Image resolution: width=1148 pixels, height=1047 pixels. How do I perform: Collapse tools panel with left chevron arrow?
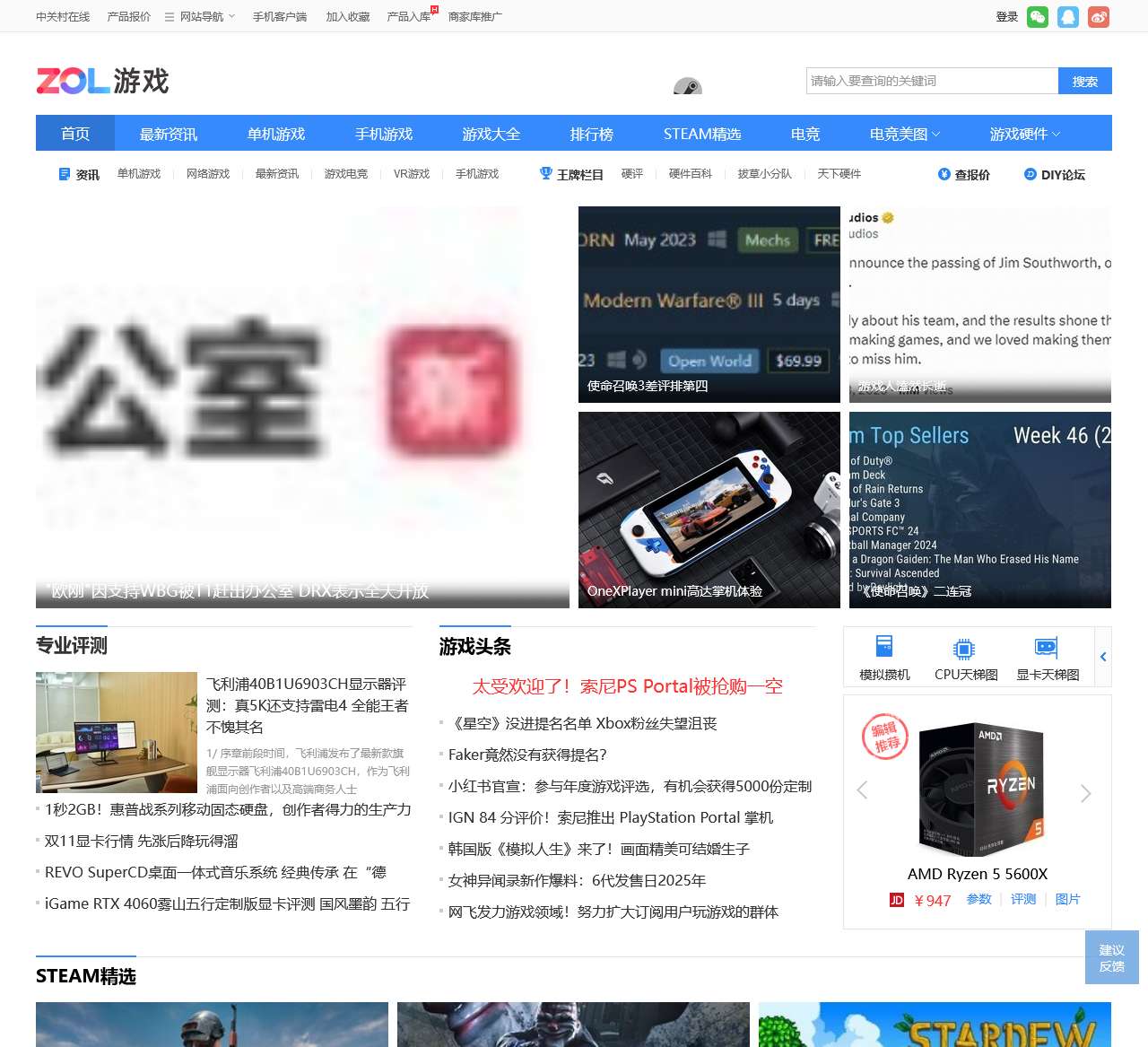click(x=1103, y=657)
